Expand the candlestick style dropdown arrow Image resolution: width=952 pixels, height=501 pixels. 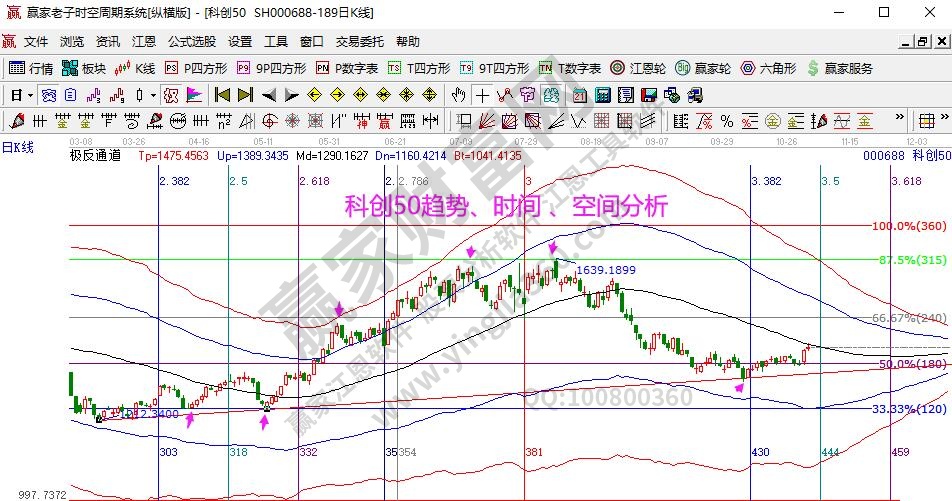pyautogui.click(x=152, y=95)
